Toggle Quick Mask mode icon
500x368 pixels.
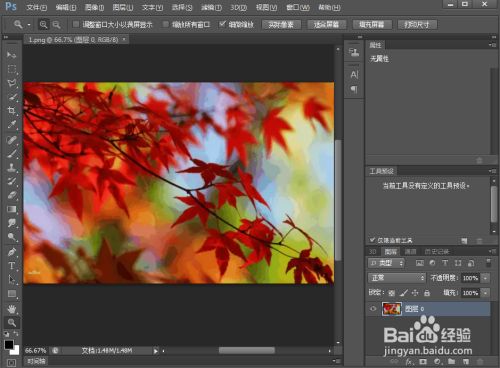point(11,363)
